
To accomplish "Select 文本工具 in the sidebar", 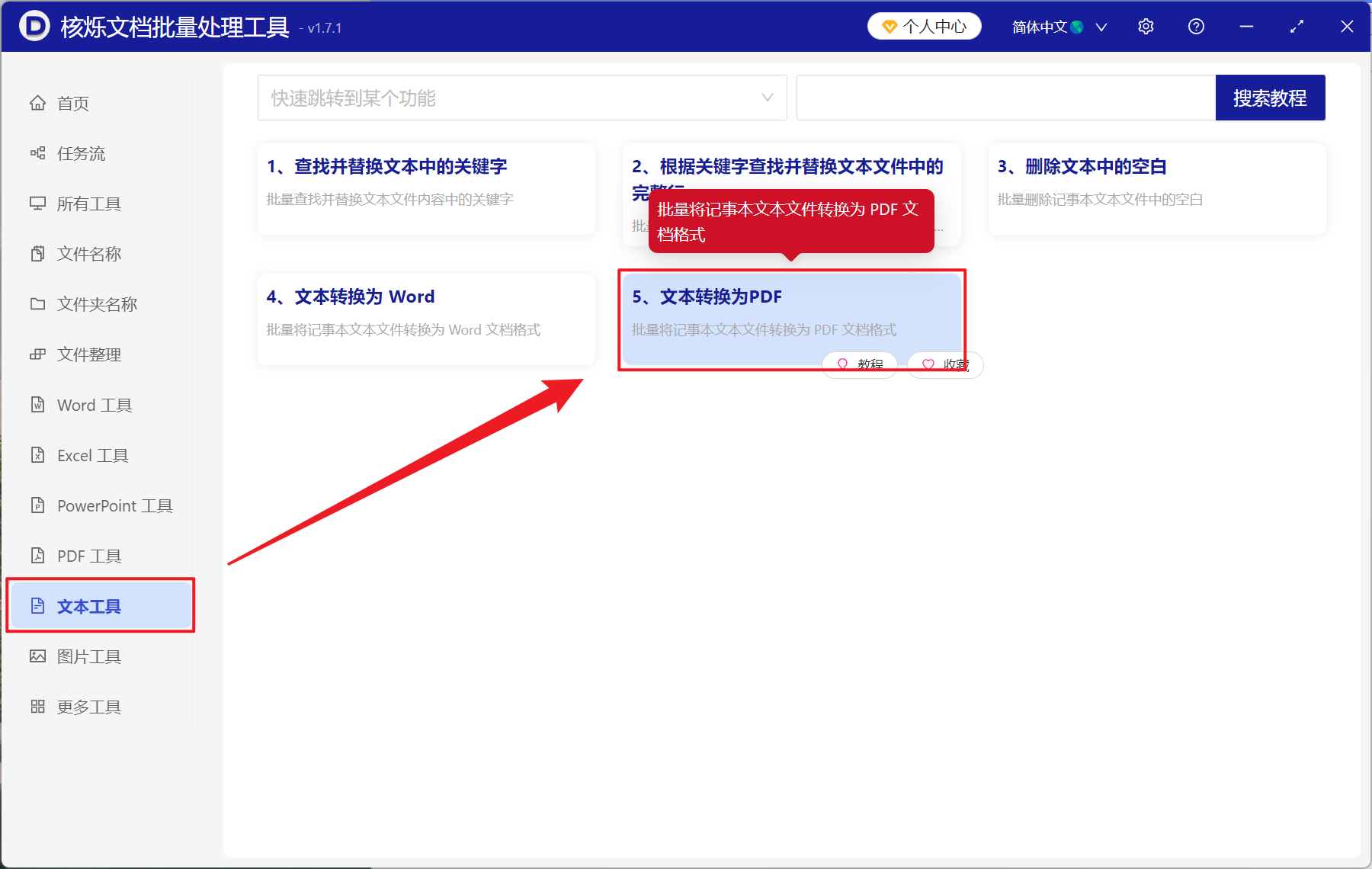I will 89,605.
